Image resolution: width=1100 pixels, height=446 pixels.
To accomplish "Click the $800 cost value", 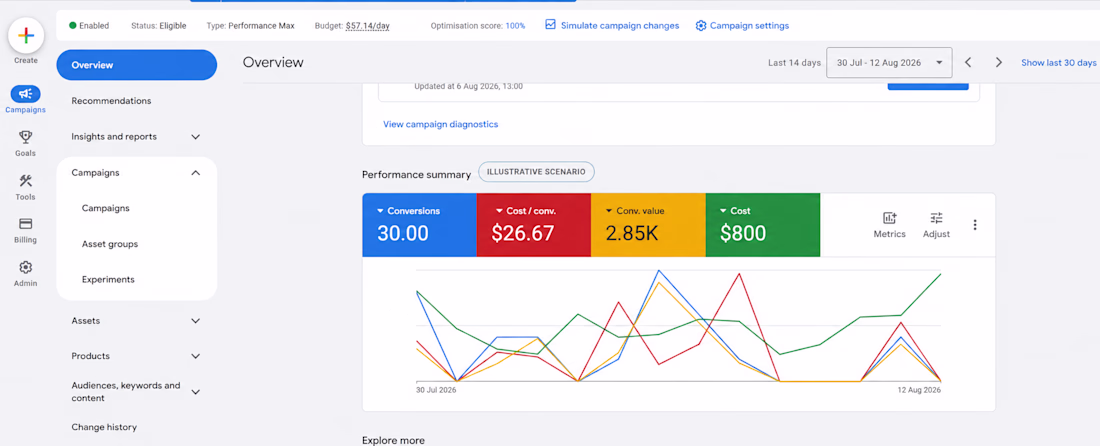I will [x=742, y=234].
